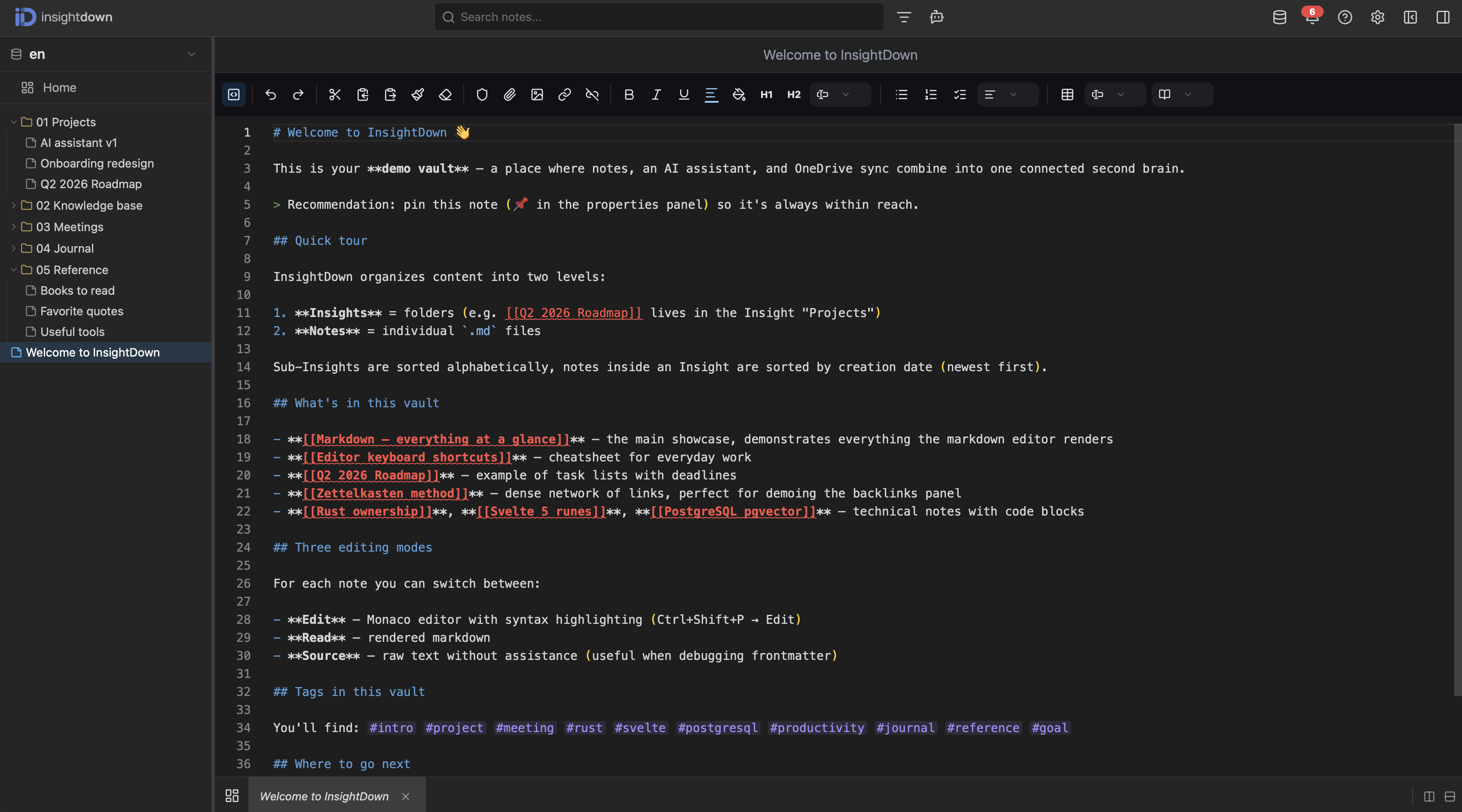Open the AI assistant v1 note
Image resolution: width=1462 pixels, height=812 pixels.
tap(78, 143)
